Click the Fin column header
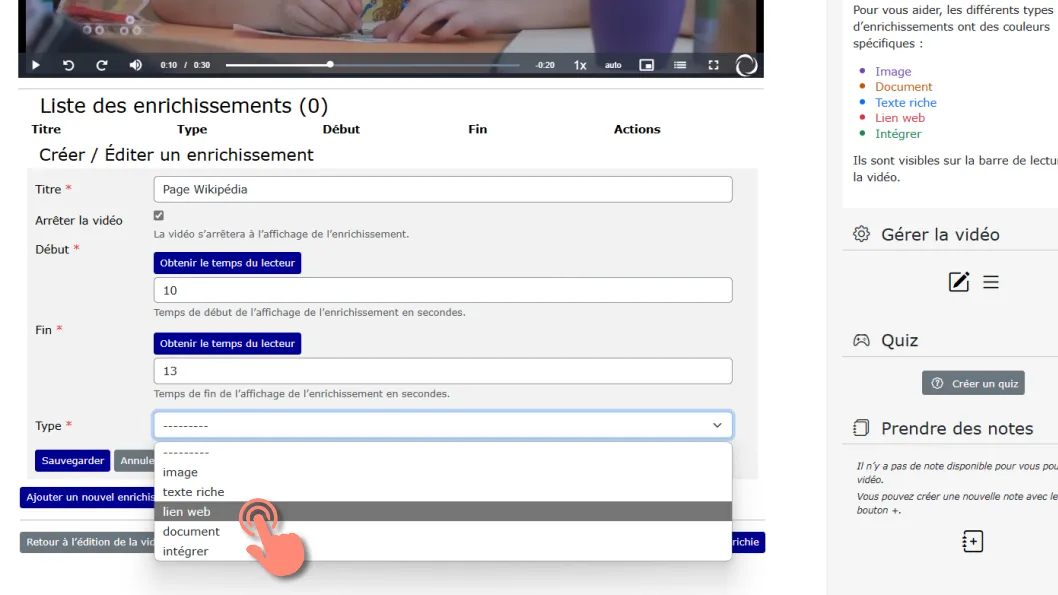This screenshot has width=1058, height=595. coord(478,130)
